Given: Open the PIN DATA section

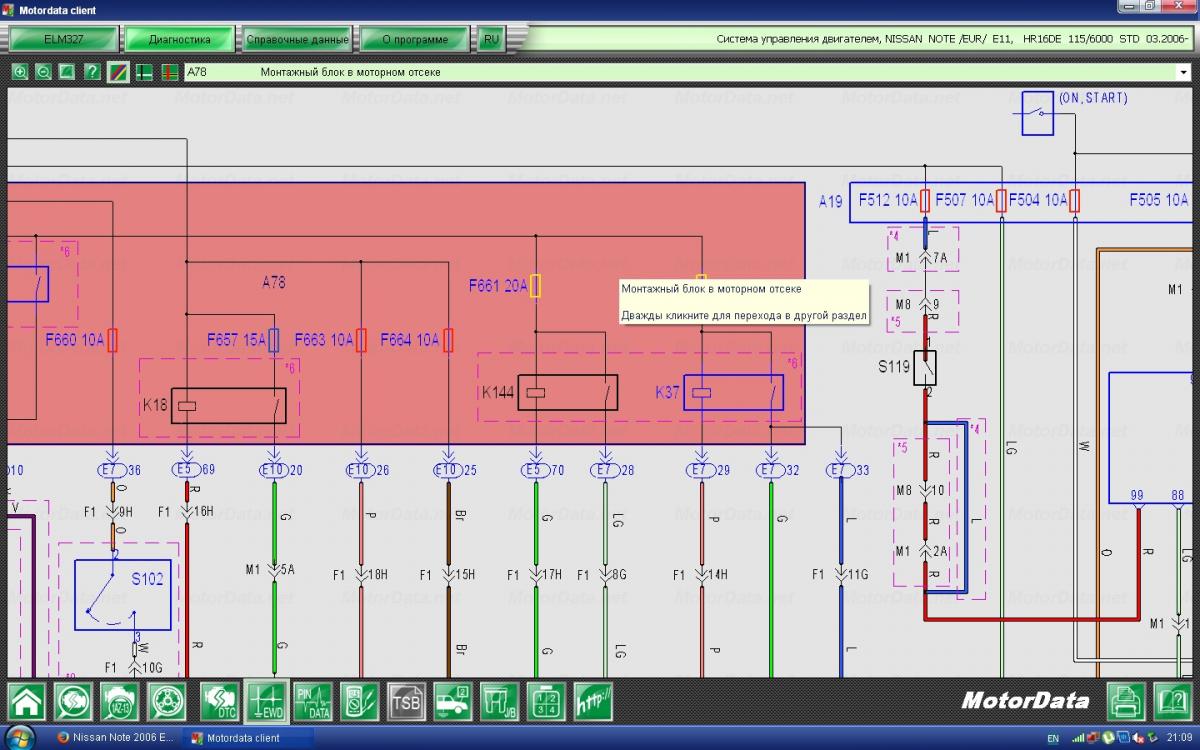Looking at the screenshot, I should point(313,701).
